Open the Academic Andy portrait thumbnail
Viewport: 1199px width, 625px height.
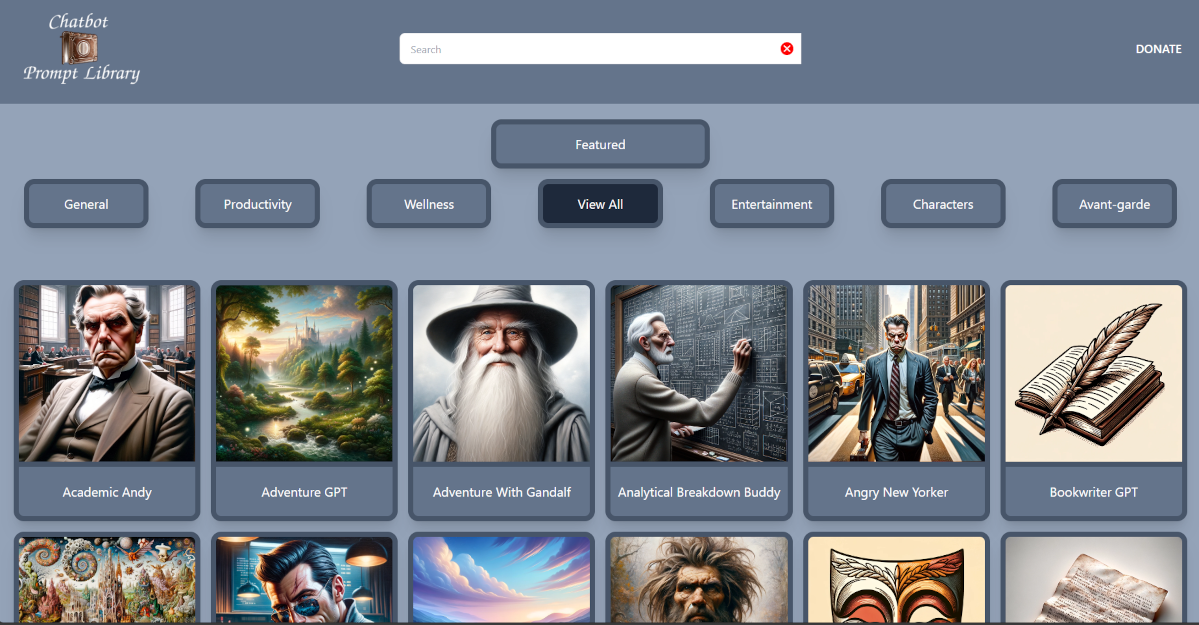(107, 373)
